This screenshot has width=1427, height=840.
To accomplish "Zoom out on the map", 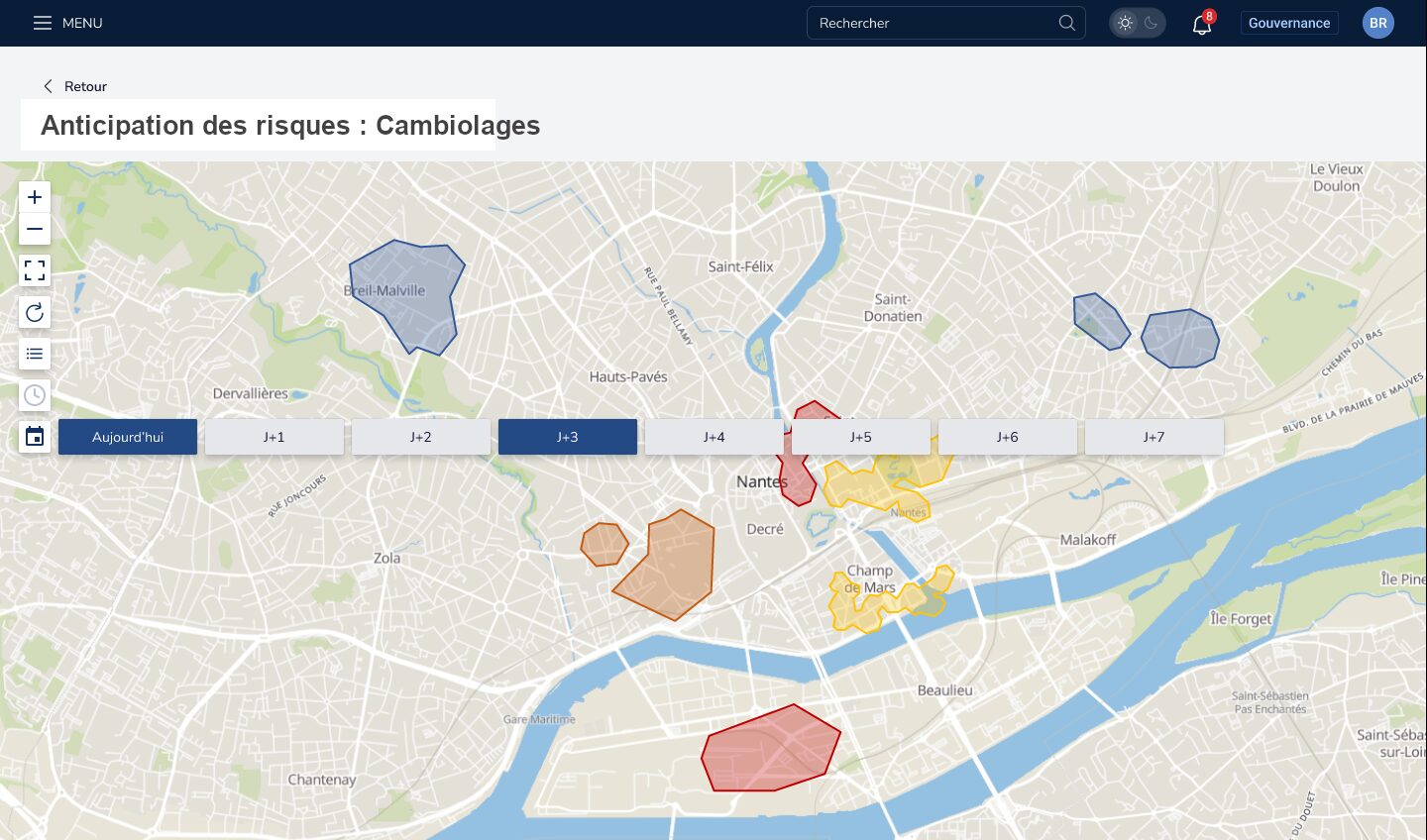I will tap(35, 229).
